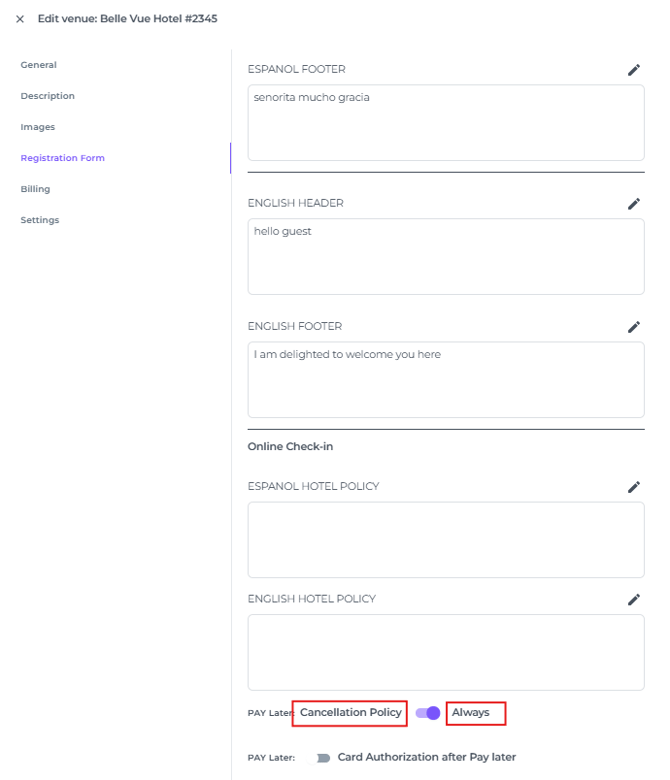Open the venue Settings section
This screenshot has height=780, width=670.
[x=40, y=220]
